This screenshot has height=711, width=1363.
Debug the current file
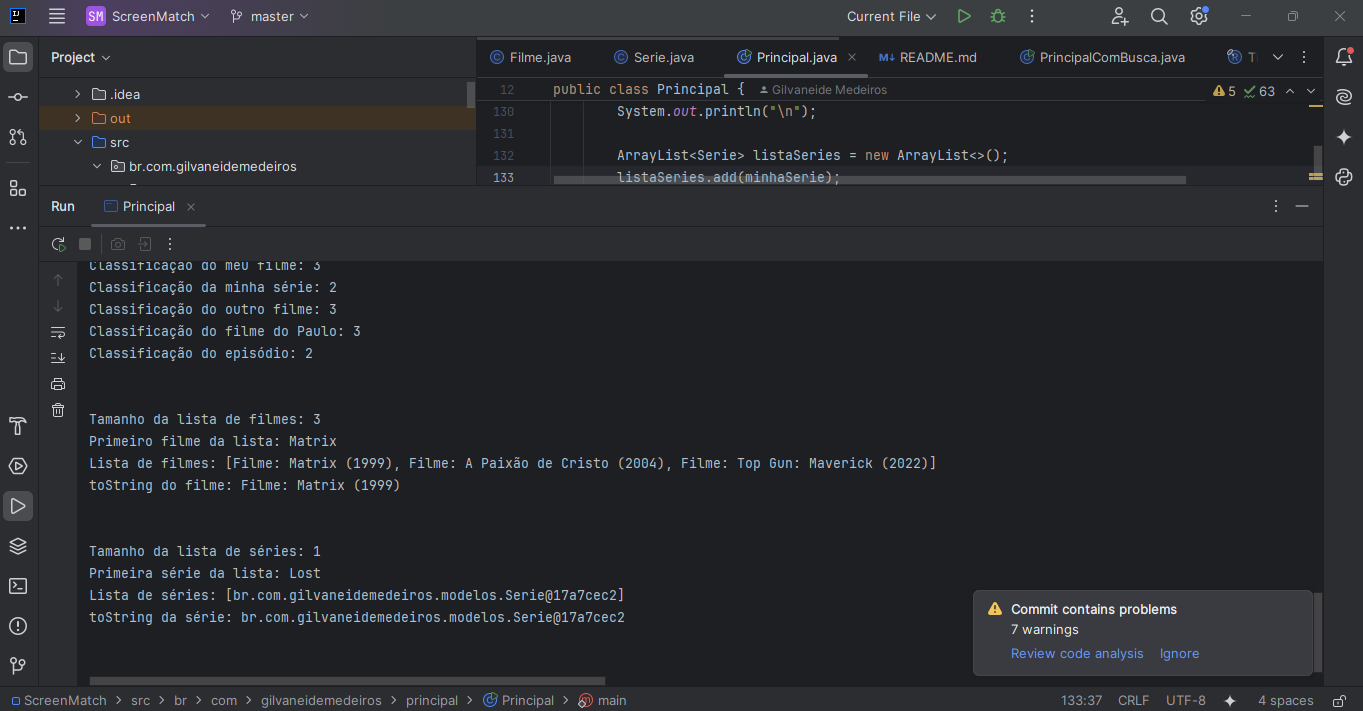point(998,16)
